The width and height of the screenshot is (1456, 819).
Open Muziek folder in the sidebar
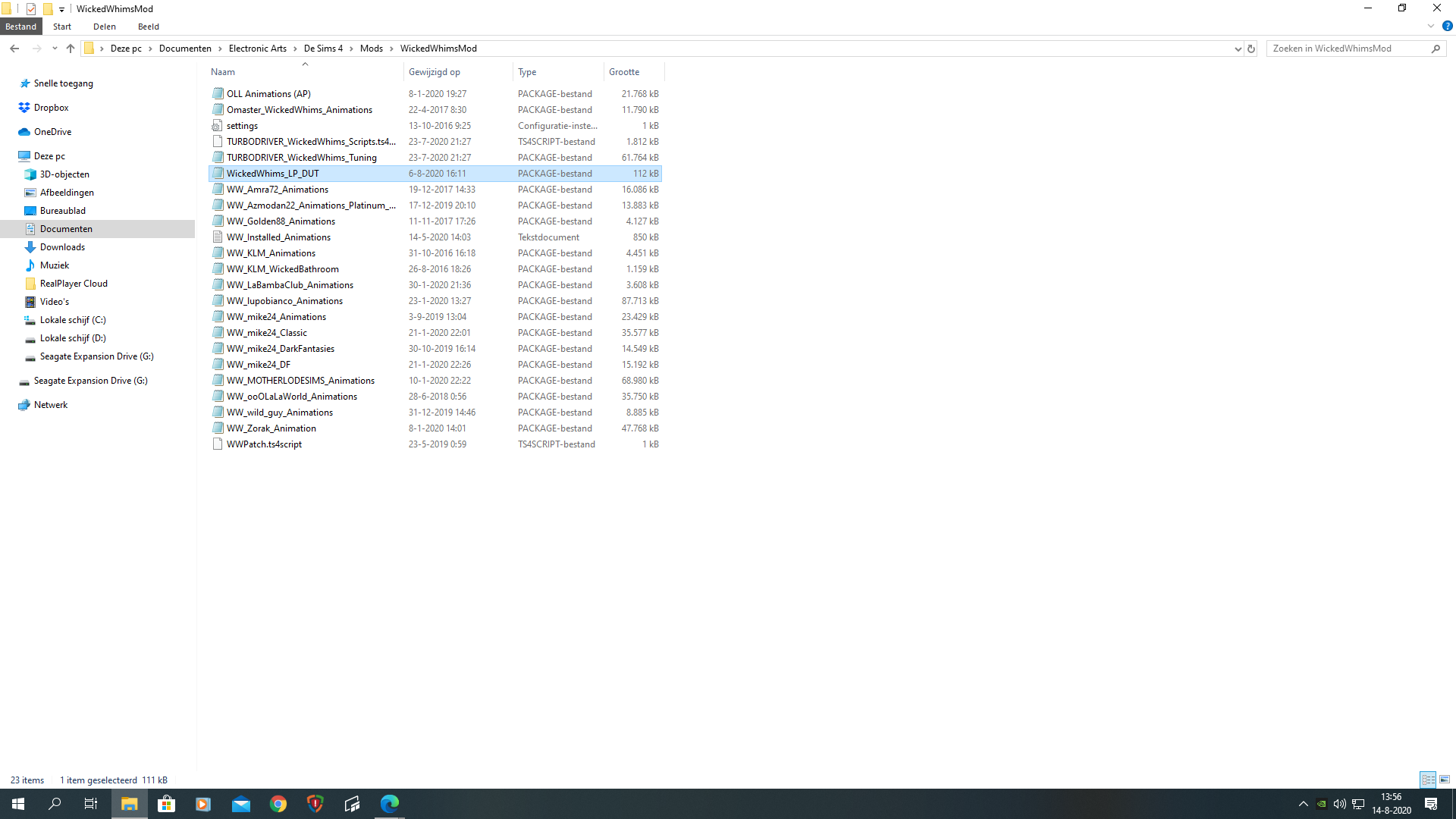55,265
